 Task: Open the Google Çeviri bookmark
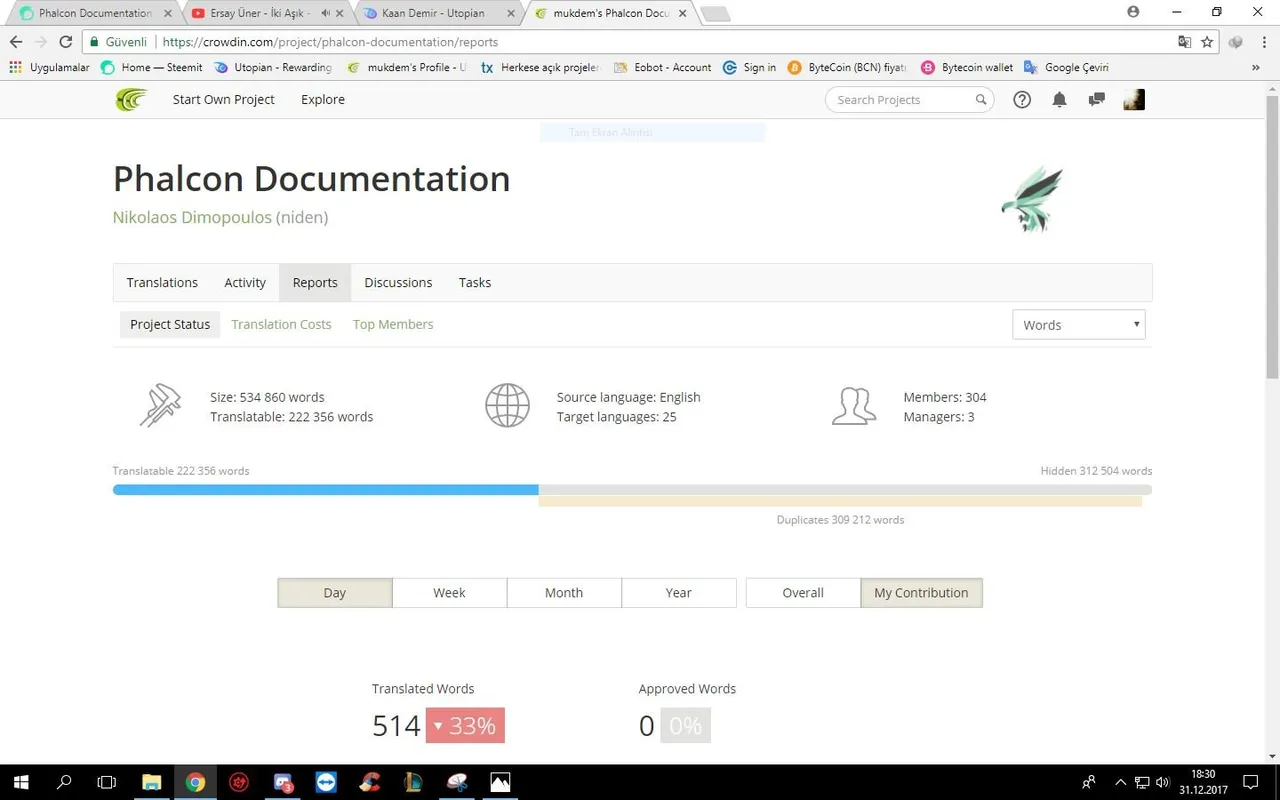click(1066, 68)
